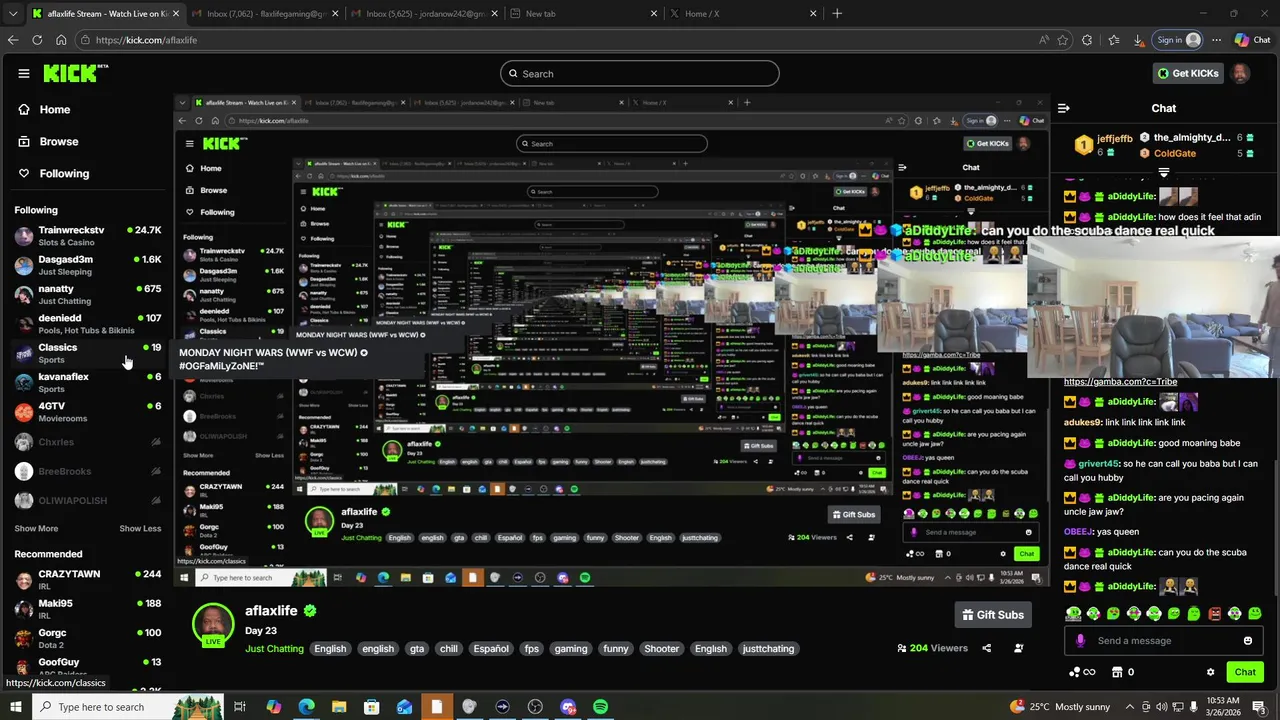Open offline channel Chxrles
This screenshot has width=1280, height=720.
tap(88, 442)
